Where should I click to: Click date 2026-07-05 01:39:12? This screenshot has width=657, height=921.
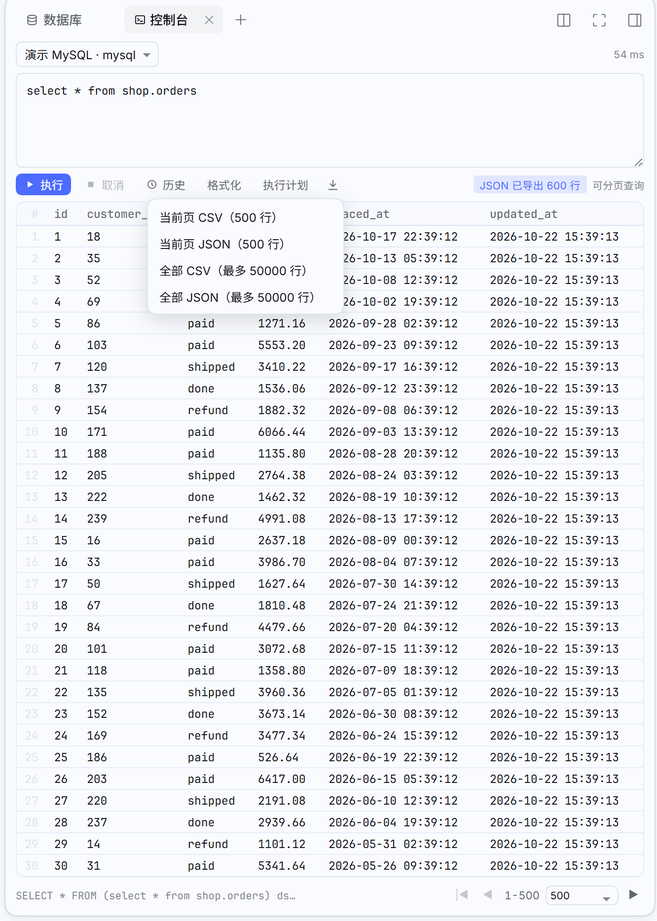393,693
